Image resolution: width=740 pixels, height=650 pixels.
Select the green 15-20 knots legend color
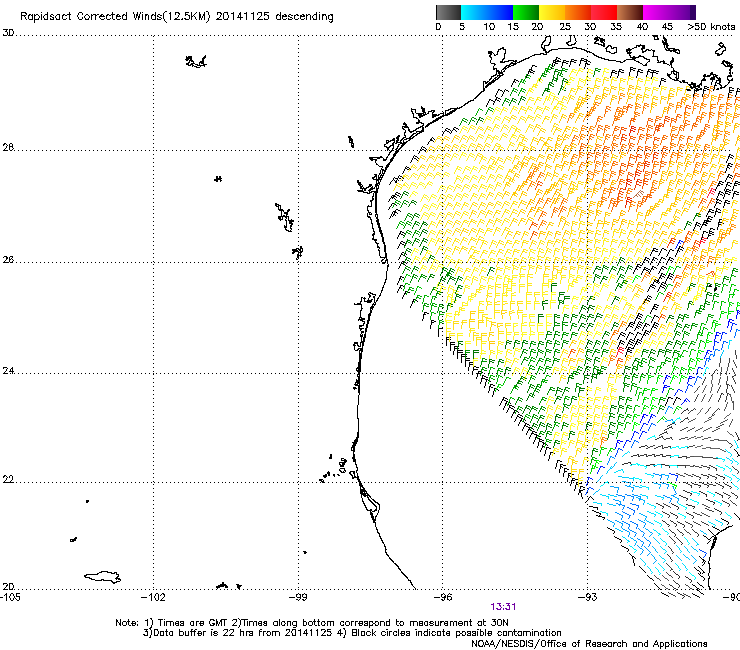click(526, 12)
